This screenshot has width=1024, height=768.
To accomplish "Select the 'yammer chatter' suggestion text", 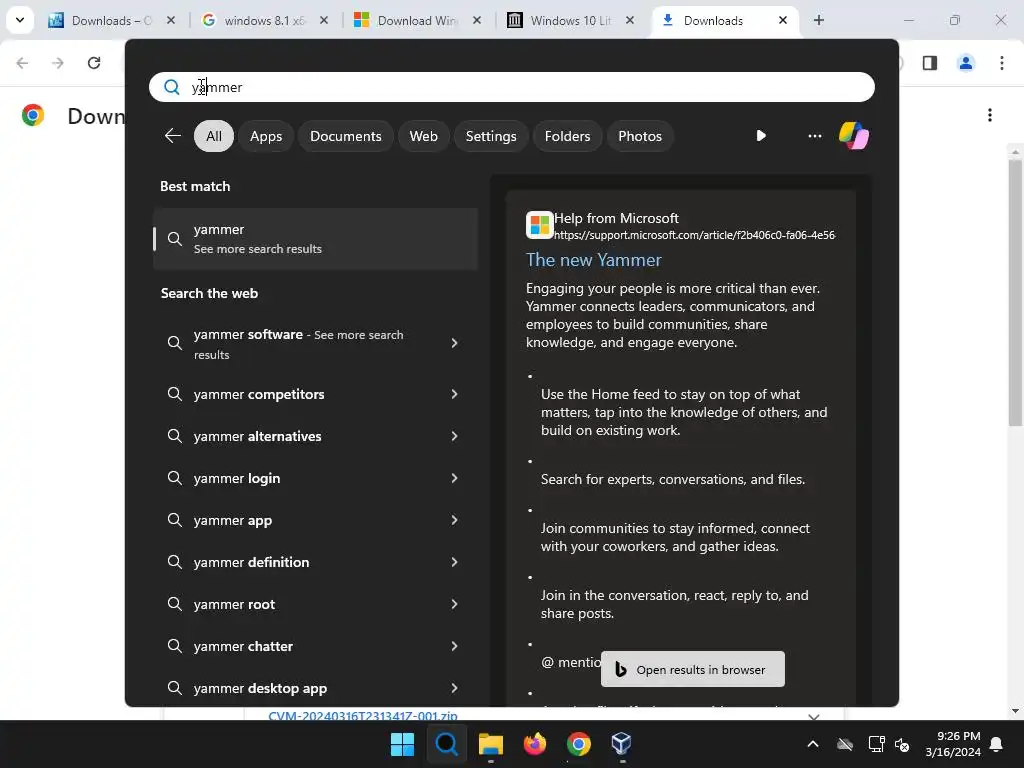I will [243, 646].
